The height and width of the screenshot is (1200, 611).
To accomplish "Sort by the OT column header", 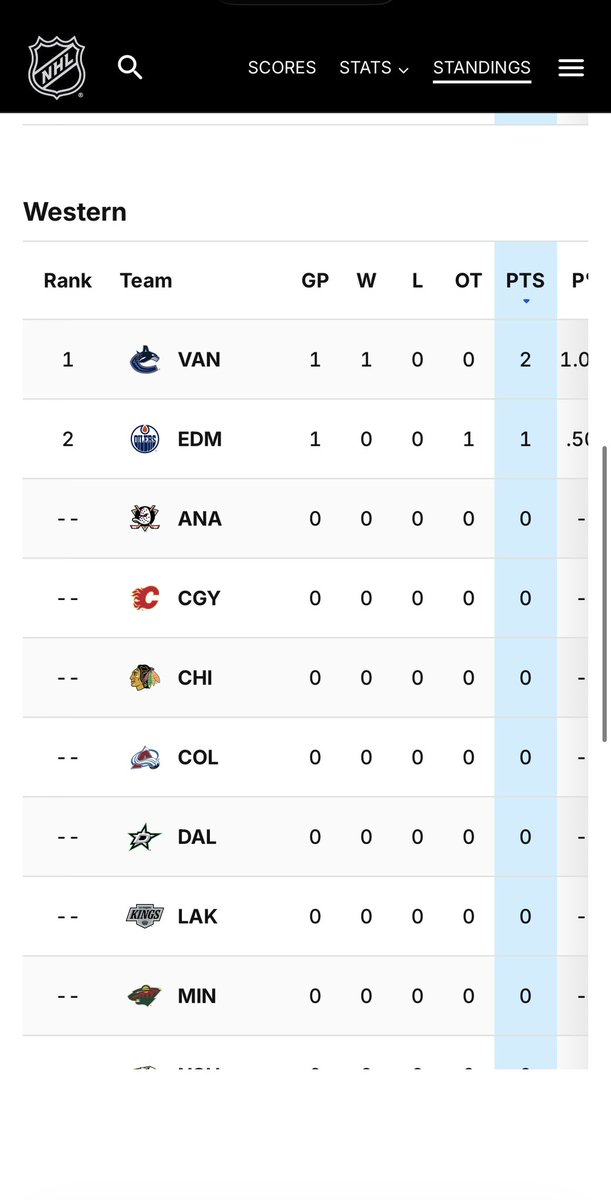I will (468, 281).
